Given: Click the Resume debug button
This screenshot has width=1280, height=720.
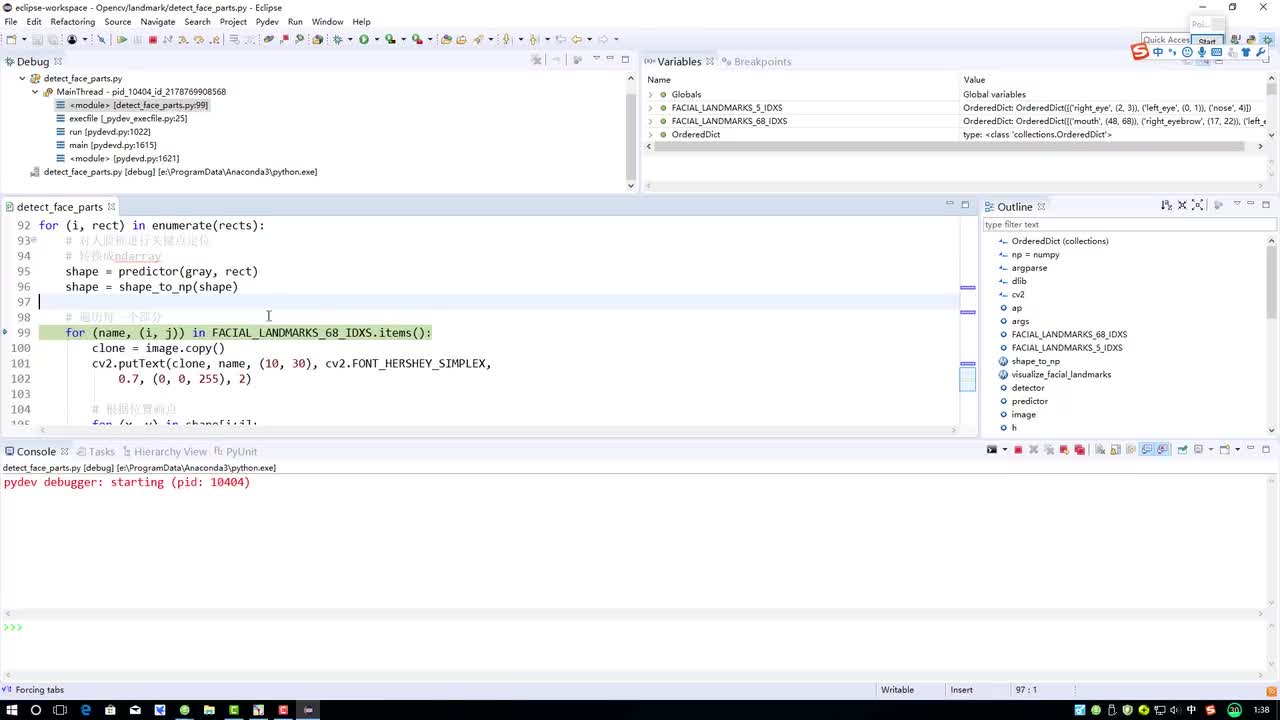Looking at the screenshot, I should (122, 40).
